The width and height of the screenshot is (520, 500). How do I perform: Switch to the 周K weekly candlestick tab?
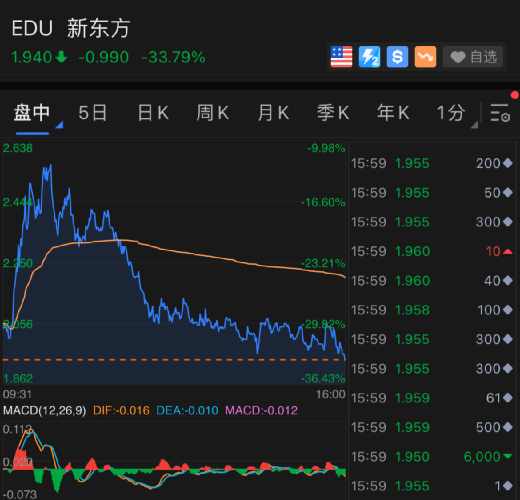213,113
